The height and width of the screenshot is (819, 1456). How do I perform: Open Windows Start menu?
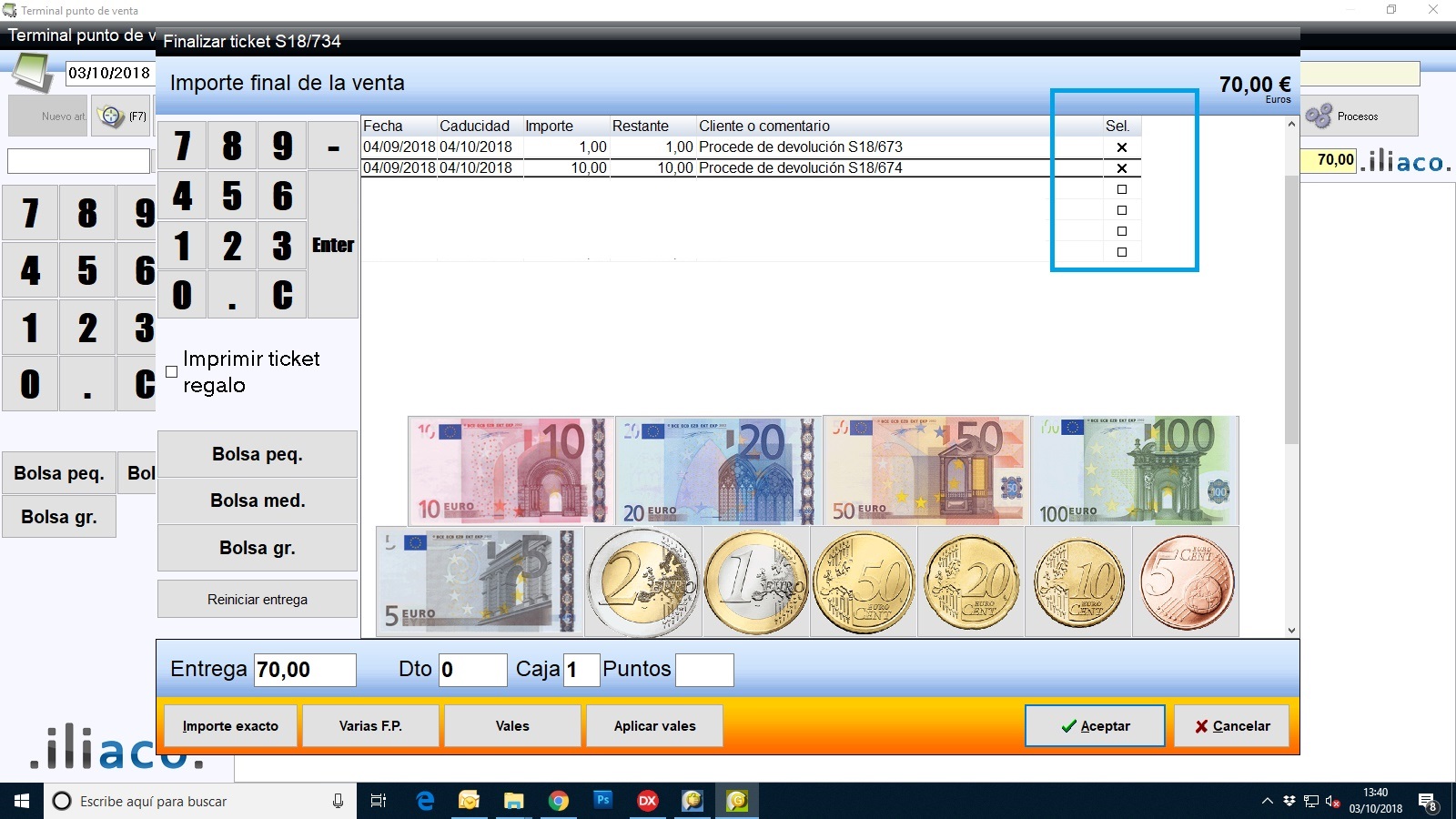pyautogui.click(x=22, y=801)
